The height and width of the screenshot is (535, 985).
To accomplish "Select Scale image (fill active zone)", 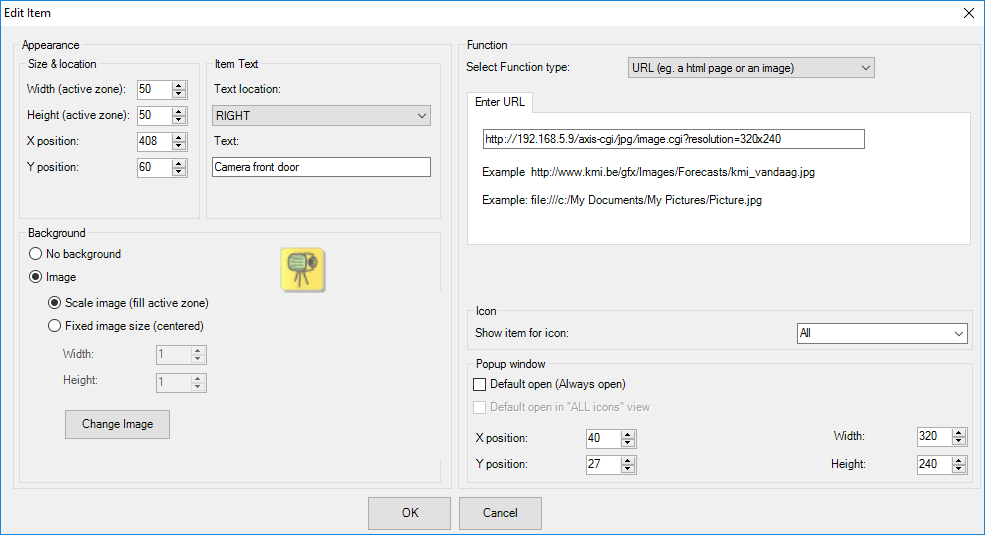I will pos(55,303).
